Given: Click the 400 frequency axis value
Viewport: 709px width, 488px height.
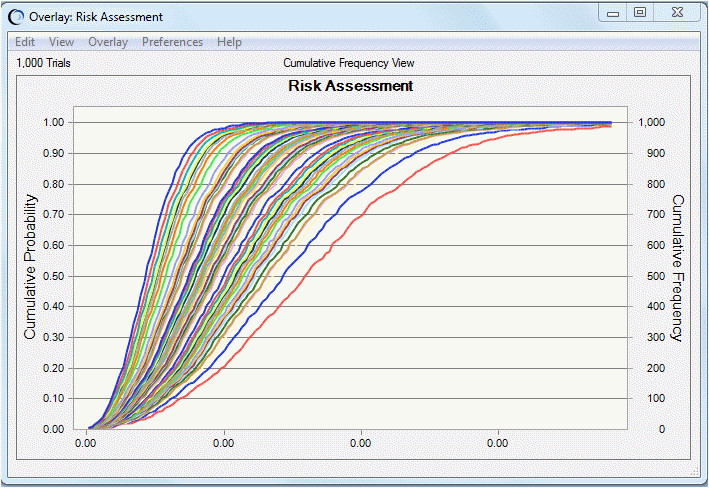Looking at the screenshot, I should tap(656, 306).
